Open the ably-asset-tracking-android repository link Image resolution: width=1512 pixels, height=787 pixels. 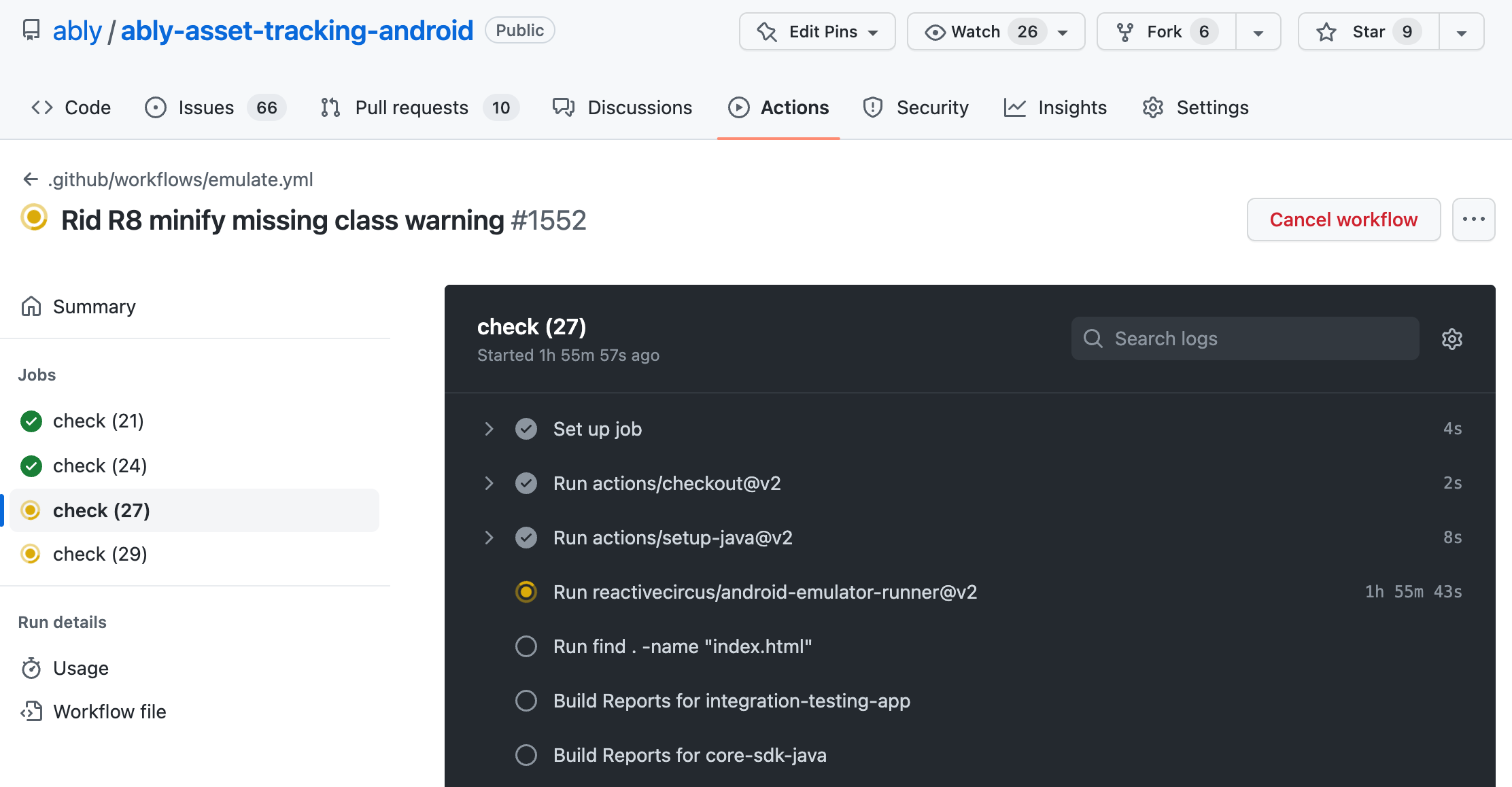(x=296, y=30)
